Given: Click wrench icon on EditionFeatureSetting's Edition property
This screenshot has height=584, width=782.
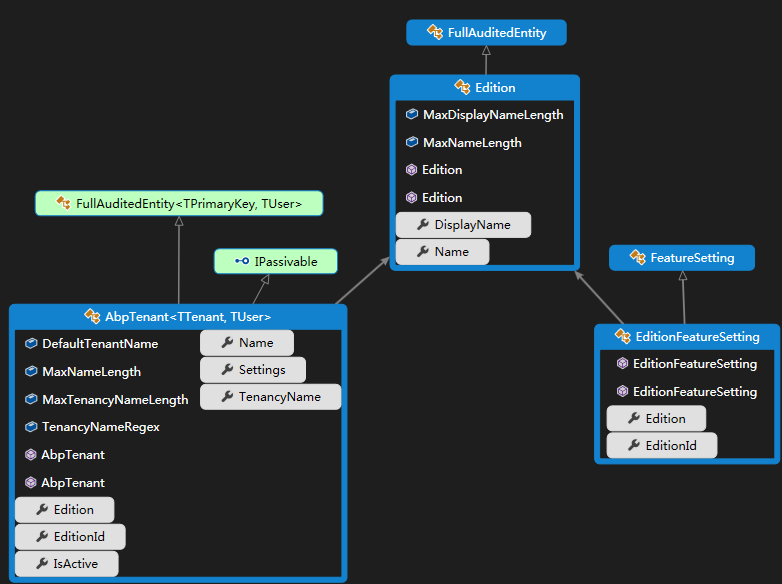Looking at the screenshot, I should (x=634, y=418).
